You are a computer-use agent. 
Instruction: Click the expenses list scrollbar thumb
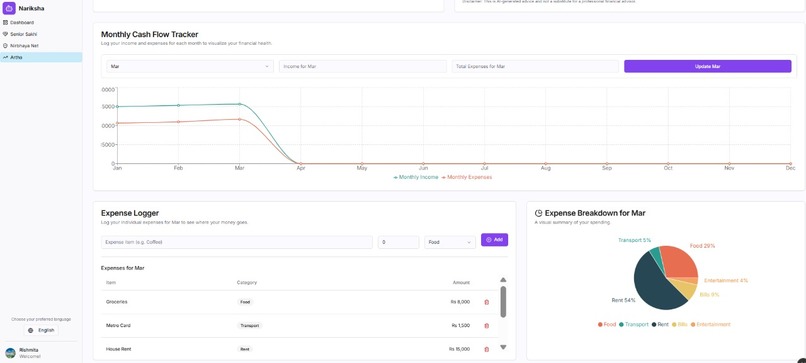coord(503,302)
